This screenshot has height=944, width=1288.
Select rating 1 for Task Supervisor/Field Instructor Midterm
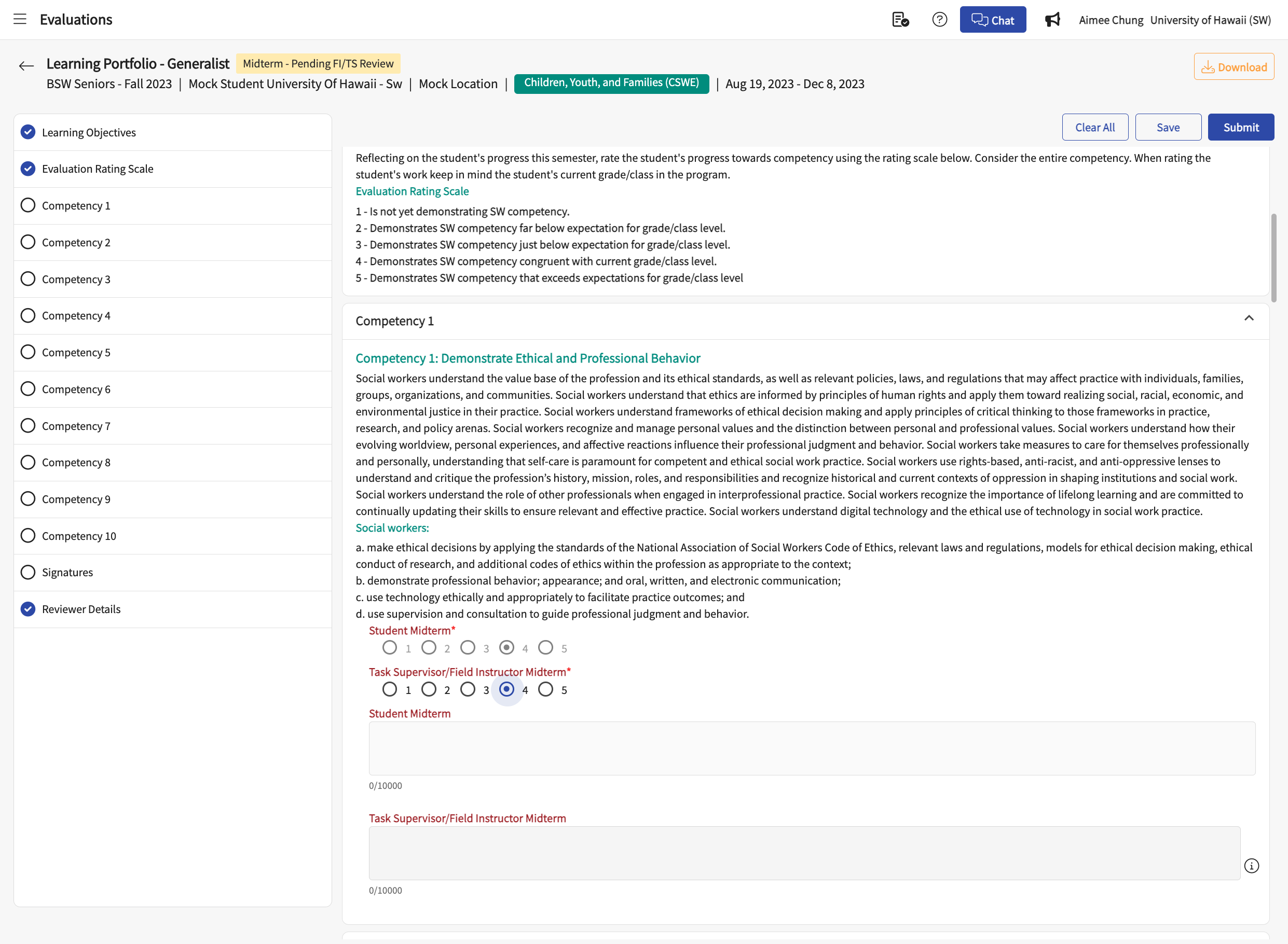pos(390,689)
